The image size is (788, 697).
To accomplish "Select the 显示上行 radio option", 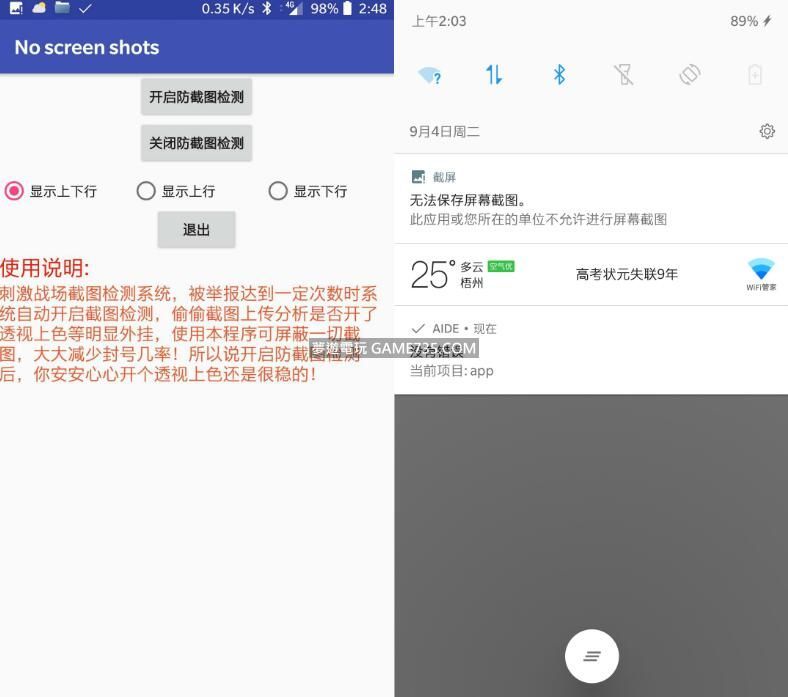I will [x=176, y=191].
